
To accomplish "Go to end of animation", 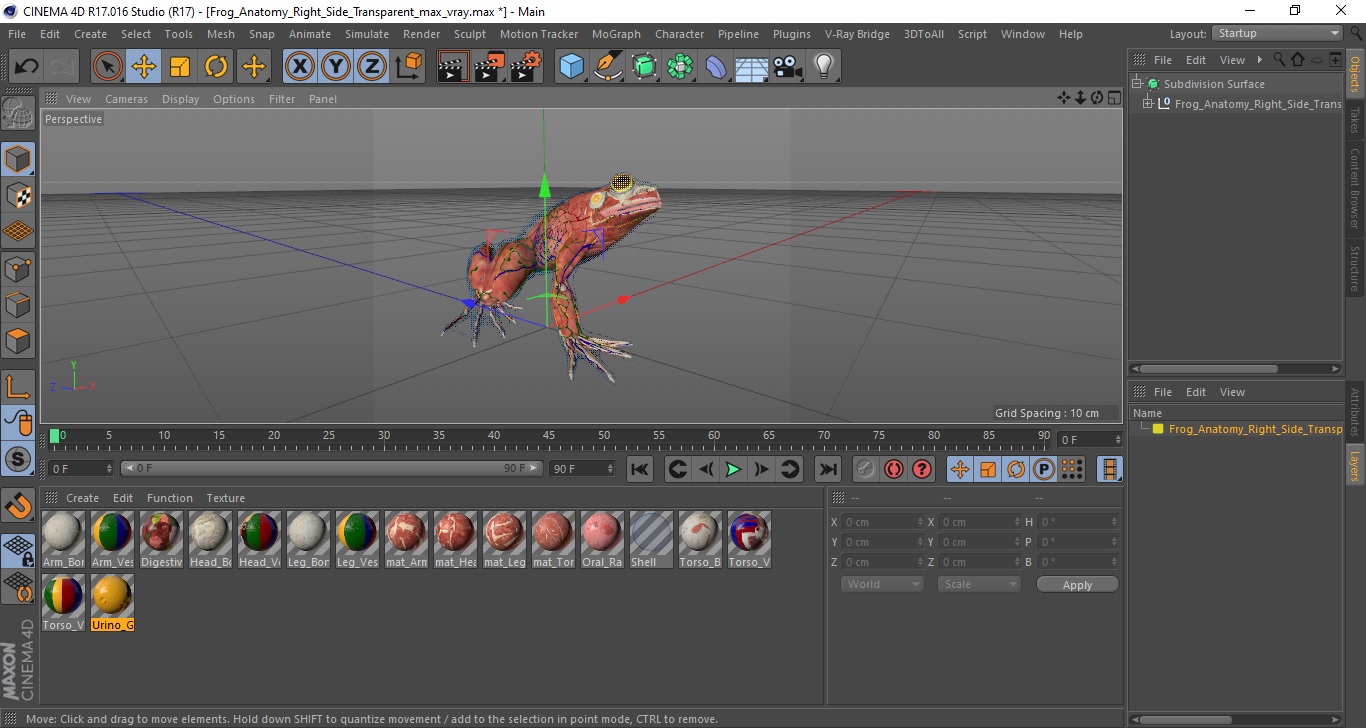I will point(828,469).
